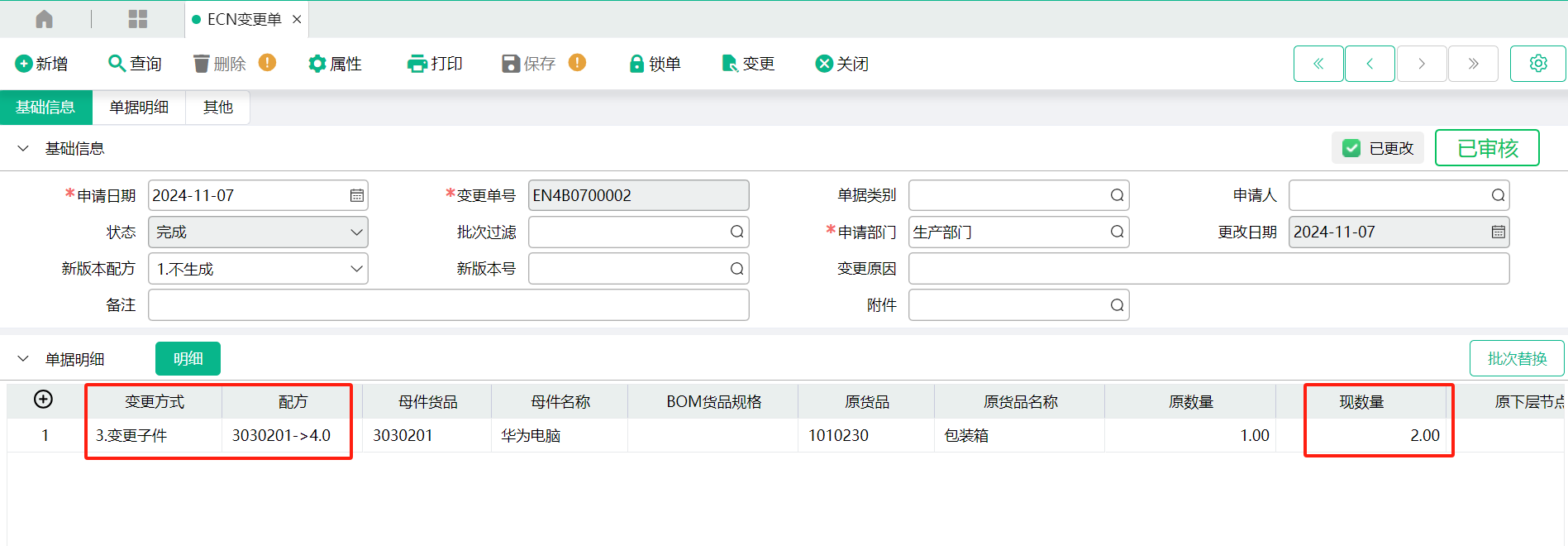Collapse the 单据明细 section chevron

point(23,359)
